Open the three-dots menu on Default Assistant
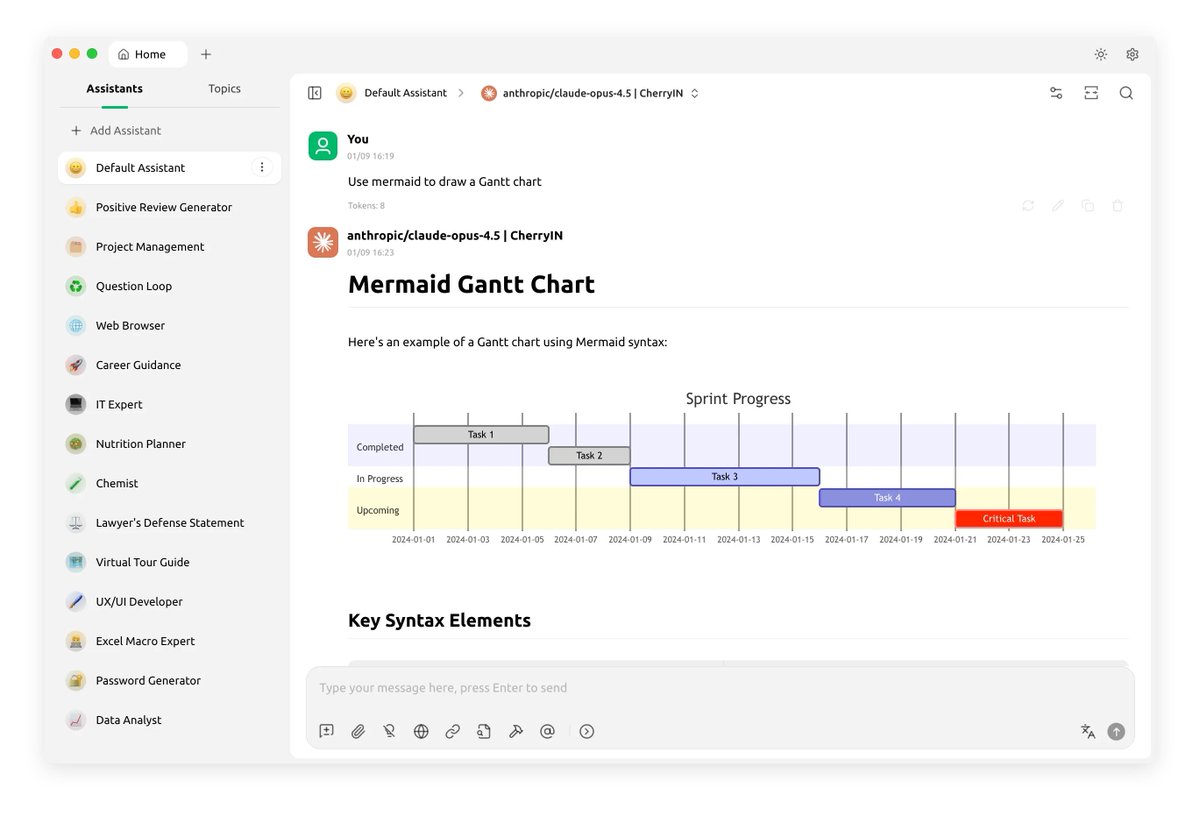 pos(262,168)
